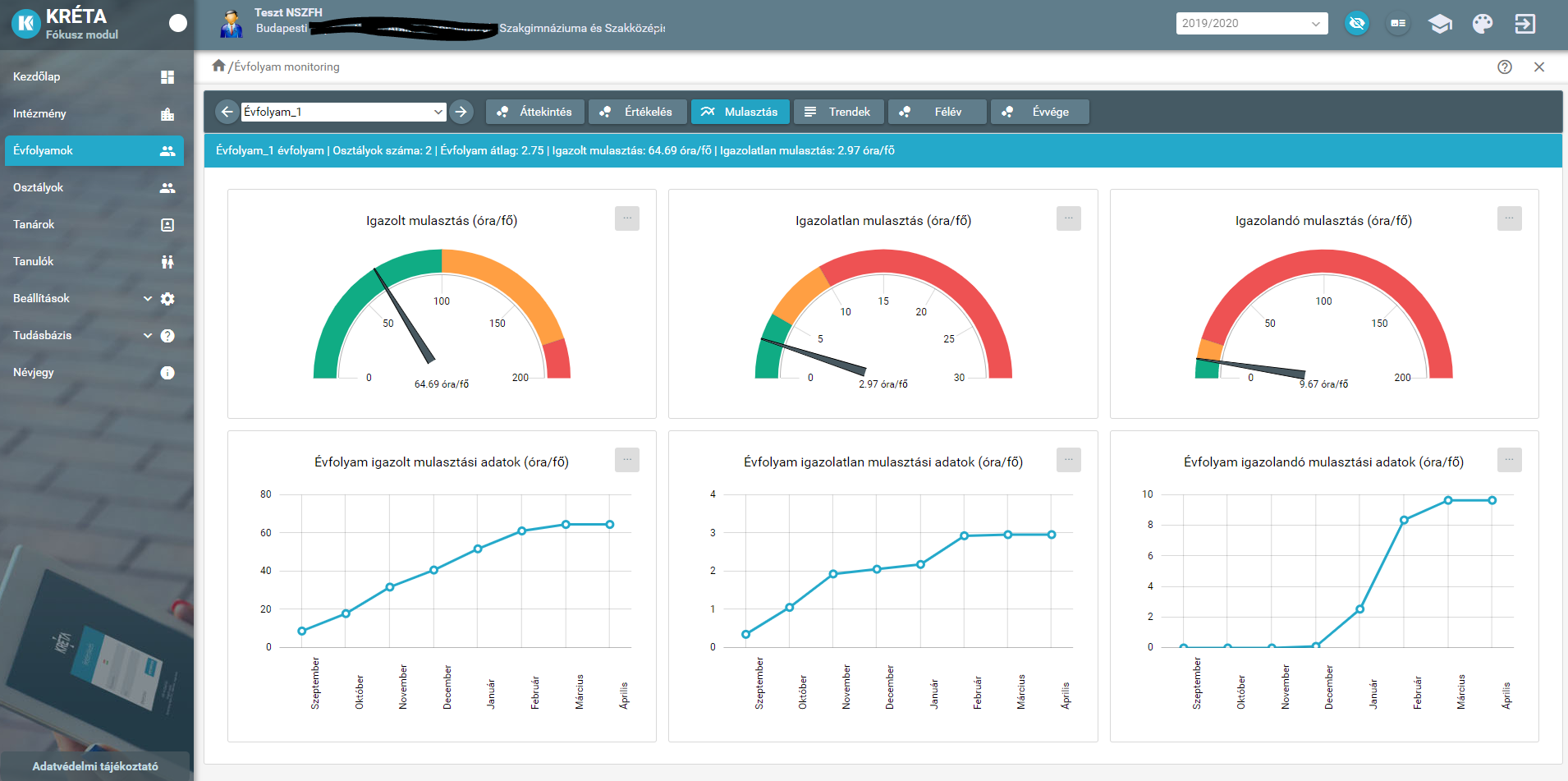Click the Beállítások gear icon

coord(167,299)
